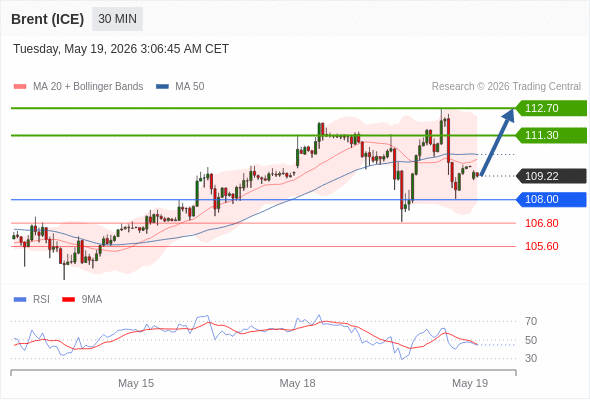Click the red 106.80 support label
590x400 pixels.
tap(541, 223)
